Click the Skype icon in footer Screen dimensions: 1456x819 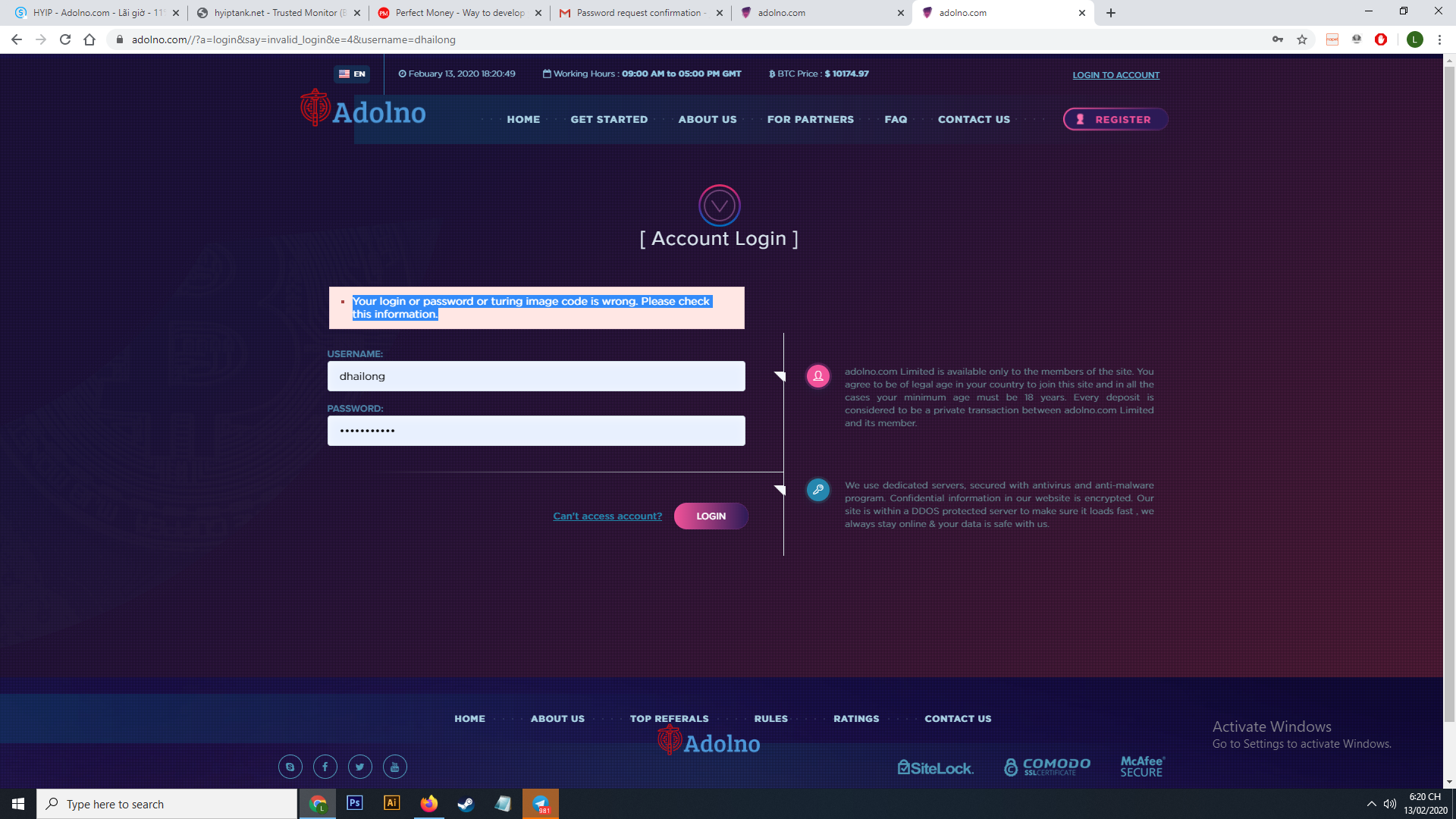[x=290, y=767]
